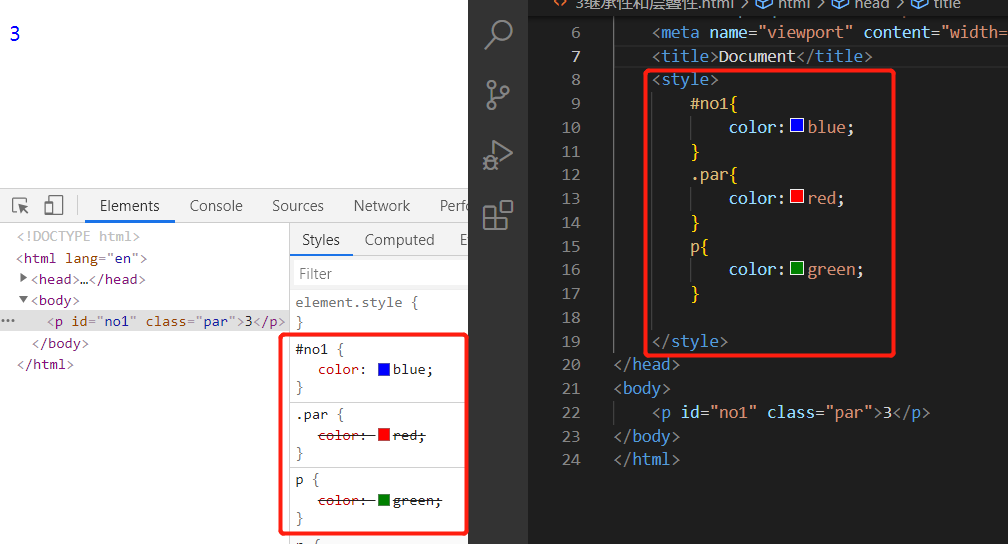
Task: Click line number 8 in the editor gutter
Action: 576,80
